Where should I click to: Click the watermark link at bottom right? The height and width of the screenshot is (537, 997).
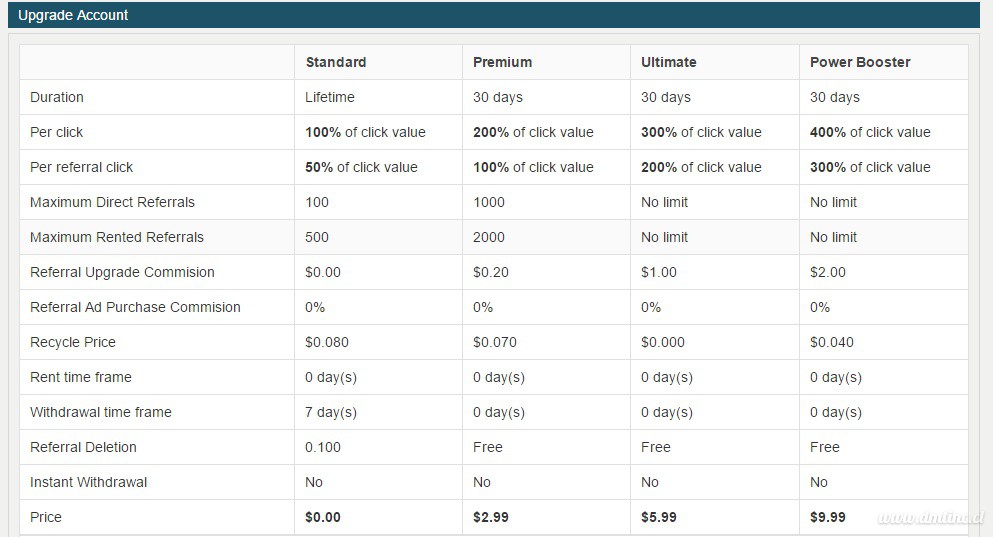(931, 518)
